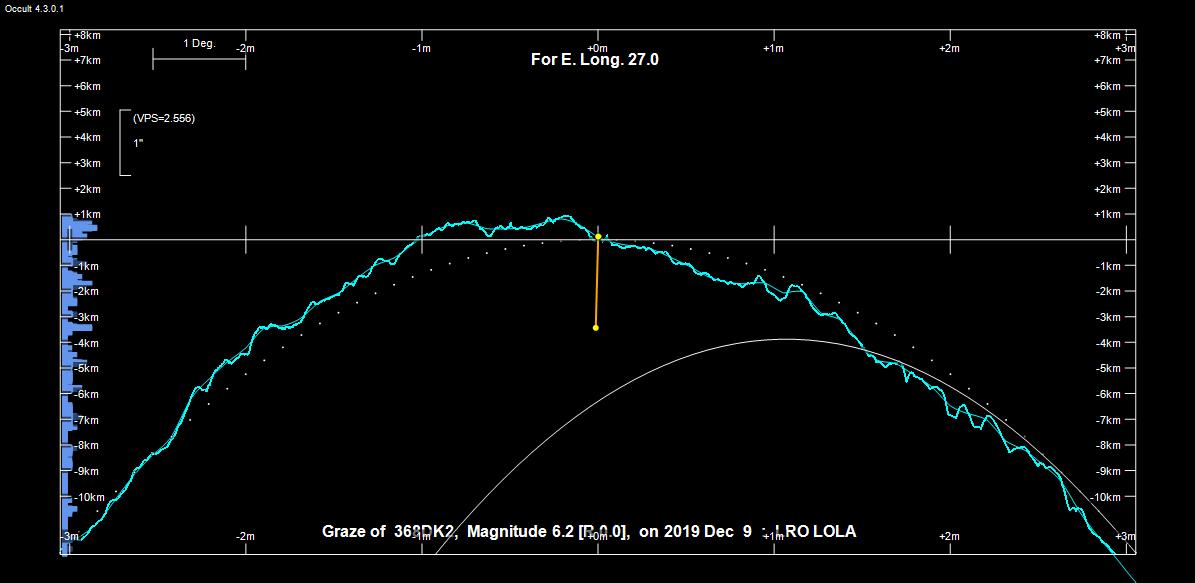Click the '+2m' label on bottom axis
The image size is (1195, 583).
pos(949,537)
